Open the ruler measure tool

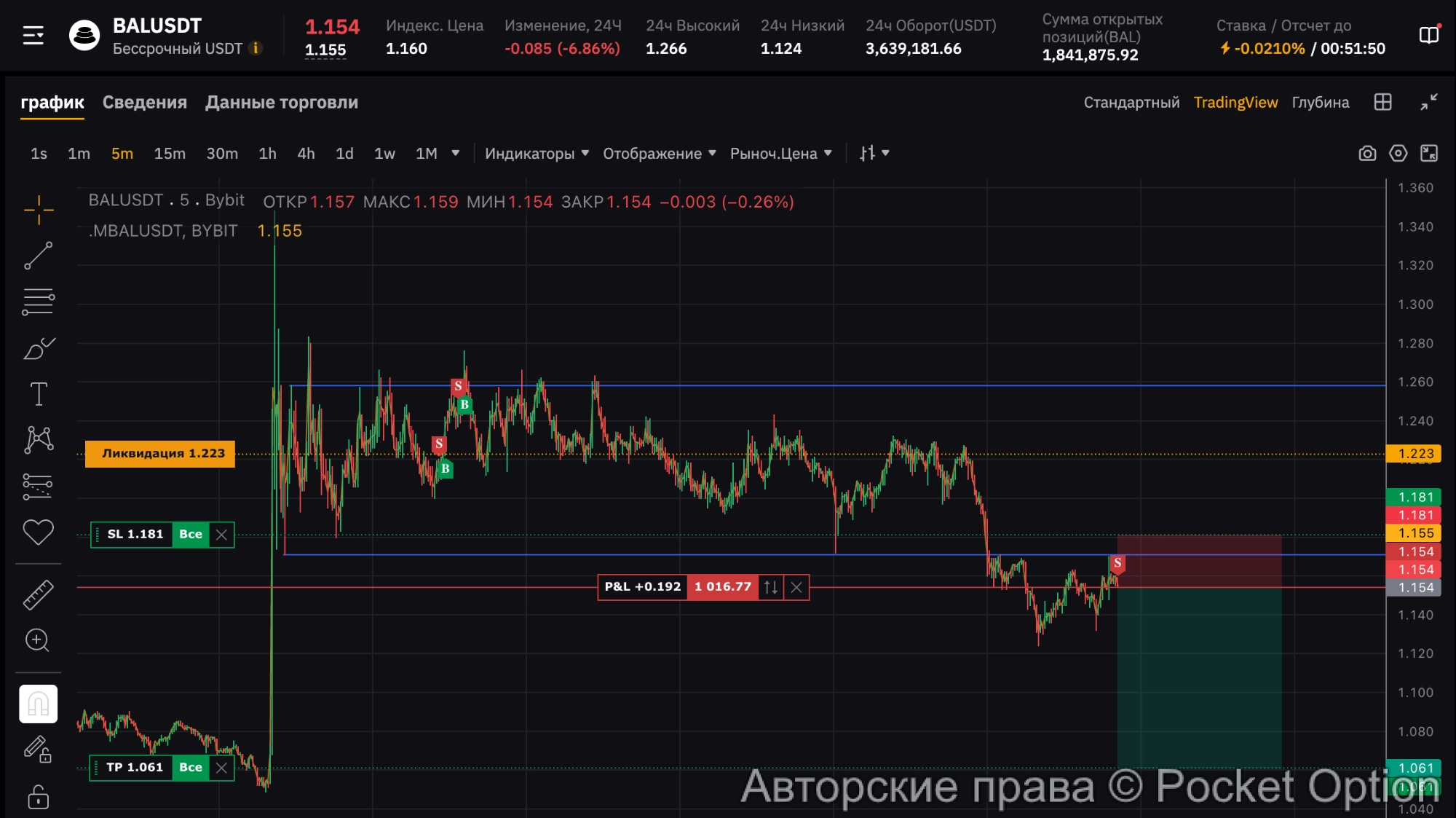(x=38, y=594)
